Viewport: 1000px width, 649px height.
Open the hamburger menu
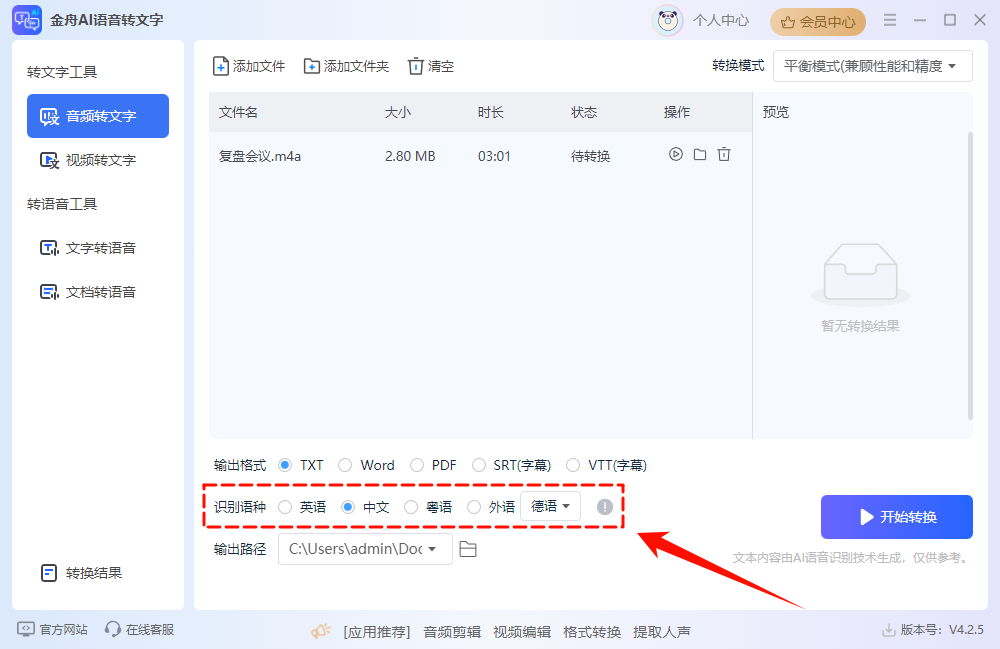889,20
